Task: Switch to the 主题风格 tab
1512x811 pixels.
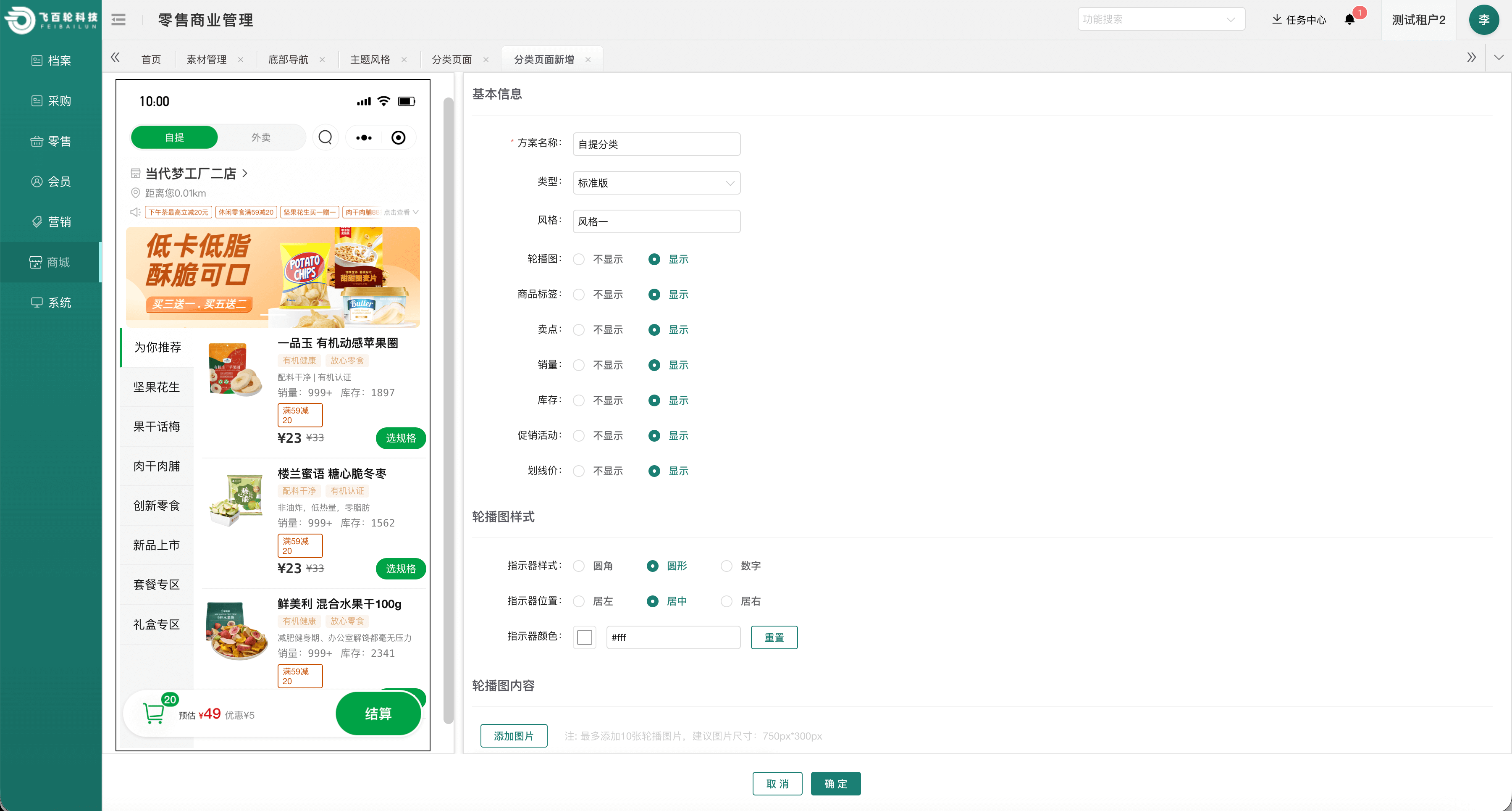Action: point(370,59)
